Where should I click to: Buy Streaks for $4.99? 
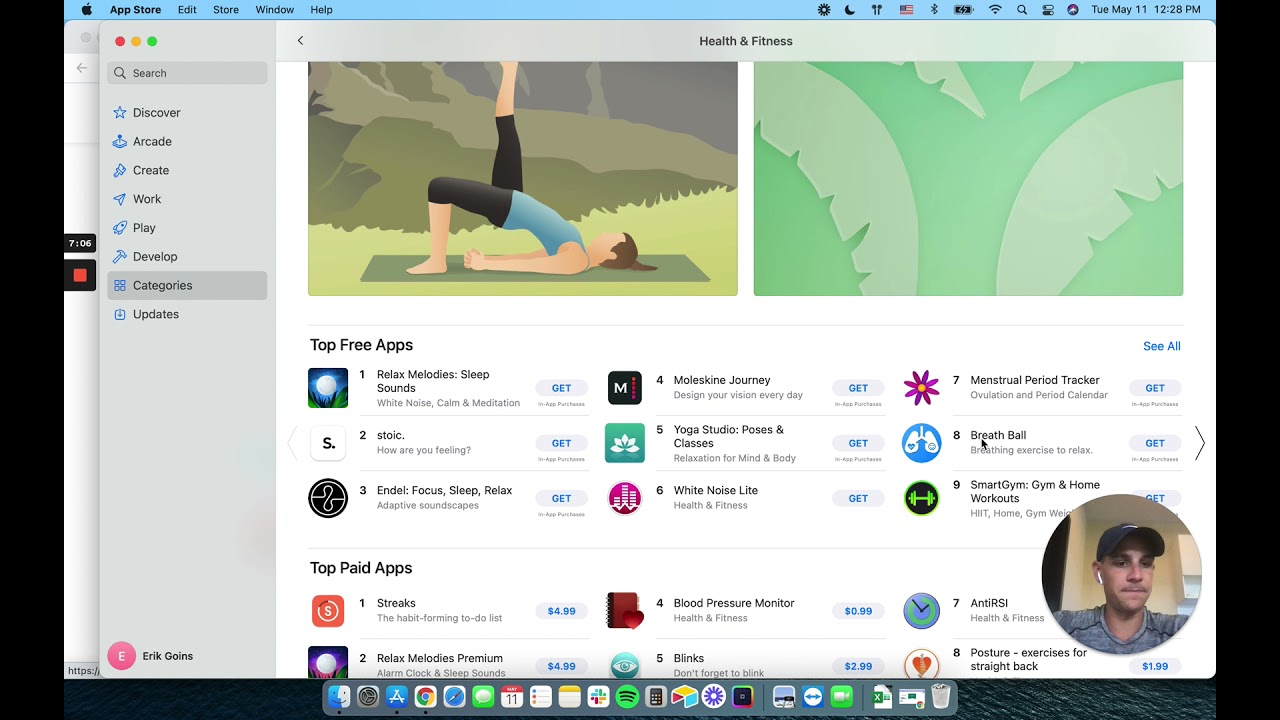[561, 611]
